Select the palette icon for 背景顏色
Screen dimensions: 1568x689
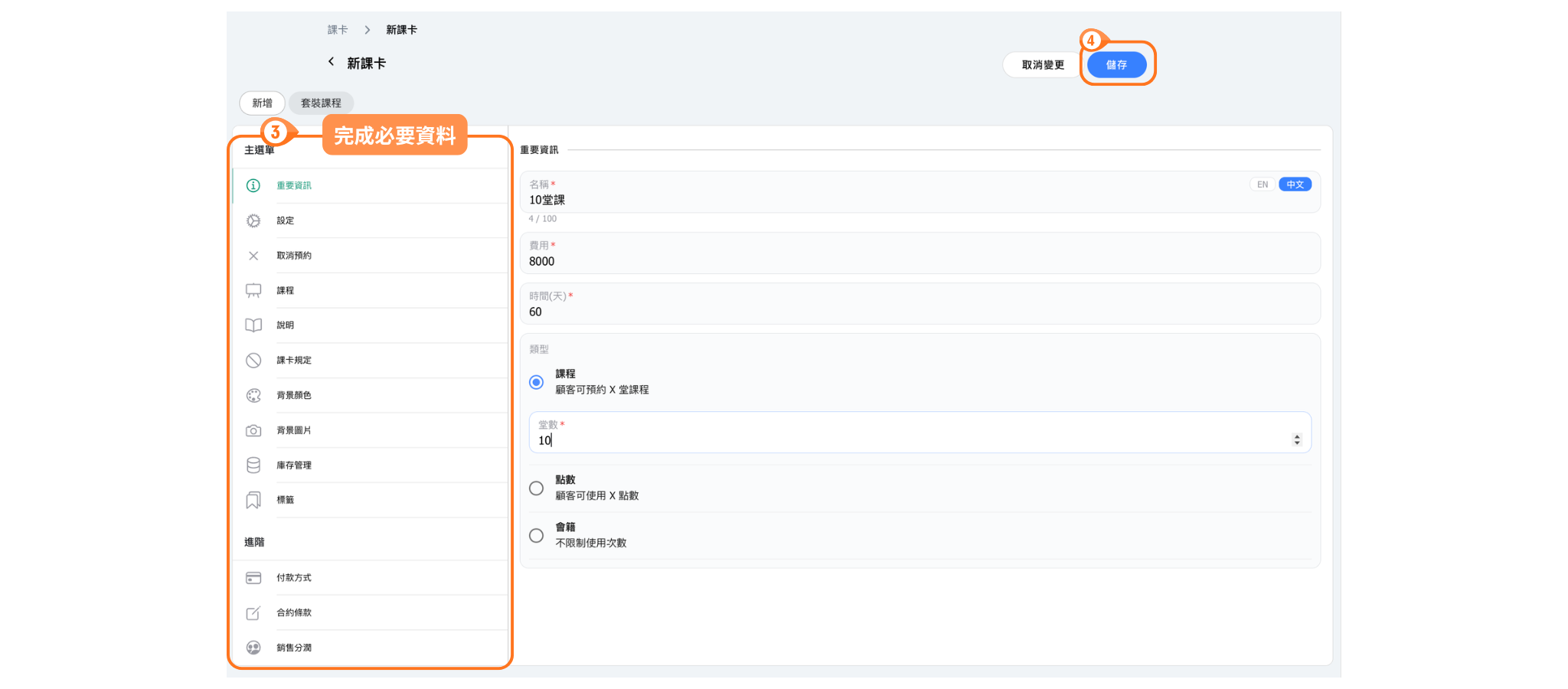pyautogui.click(x=253, y=396)
